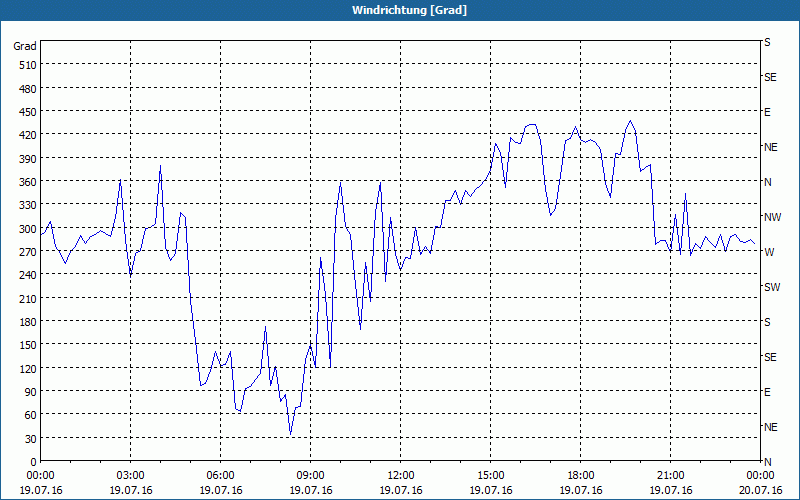Click the 19.07.16 date under 12:00
This screenshot has height=500, width=800.
pos(401,490)
